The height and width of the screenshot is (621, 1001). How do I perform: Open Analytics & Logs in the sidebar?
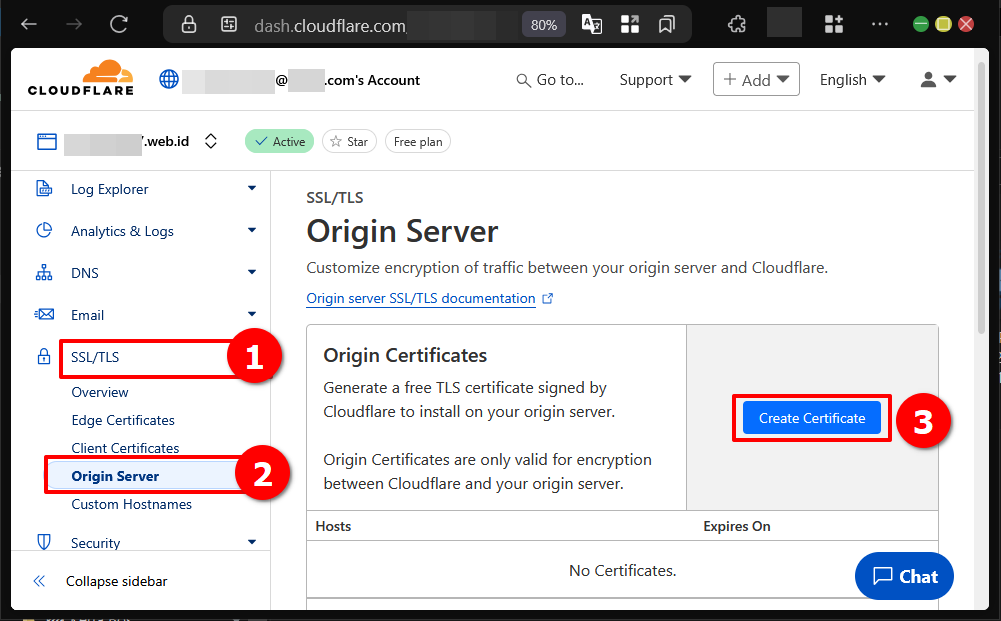[x=122, y=231]
